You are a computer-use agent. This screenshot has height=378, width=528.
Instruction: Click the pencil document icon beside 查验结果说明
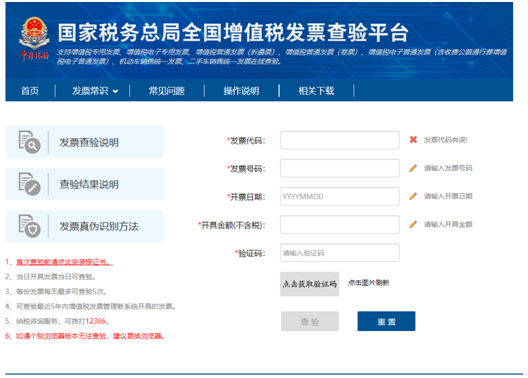point(29,184)
